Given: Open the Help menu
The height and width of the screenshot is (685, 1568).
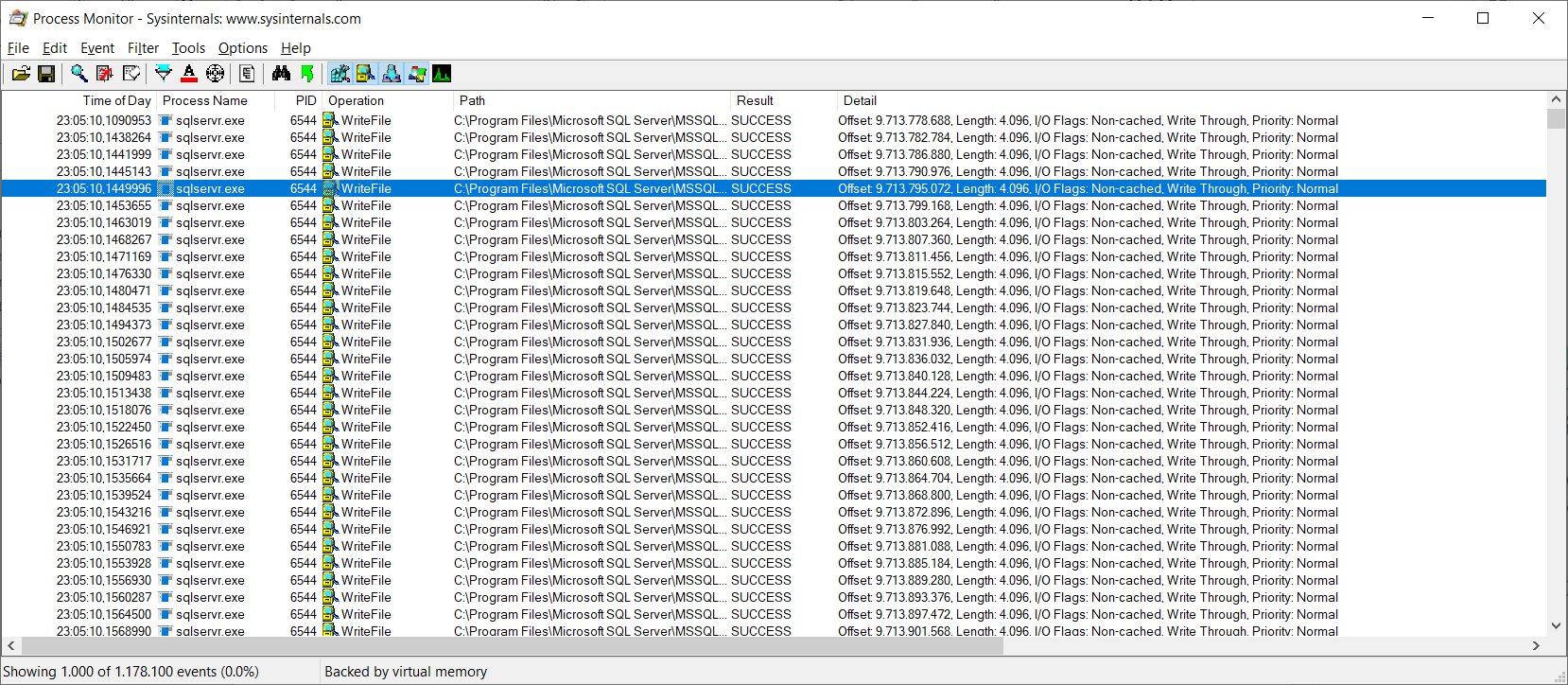Looking at the screenshot, I should [x=296, y=48].
